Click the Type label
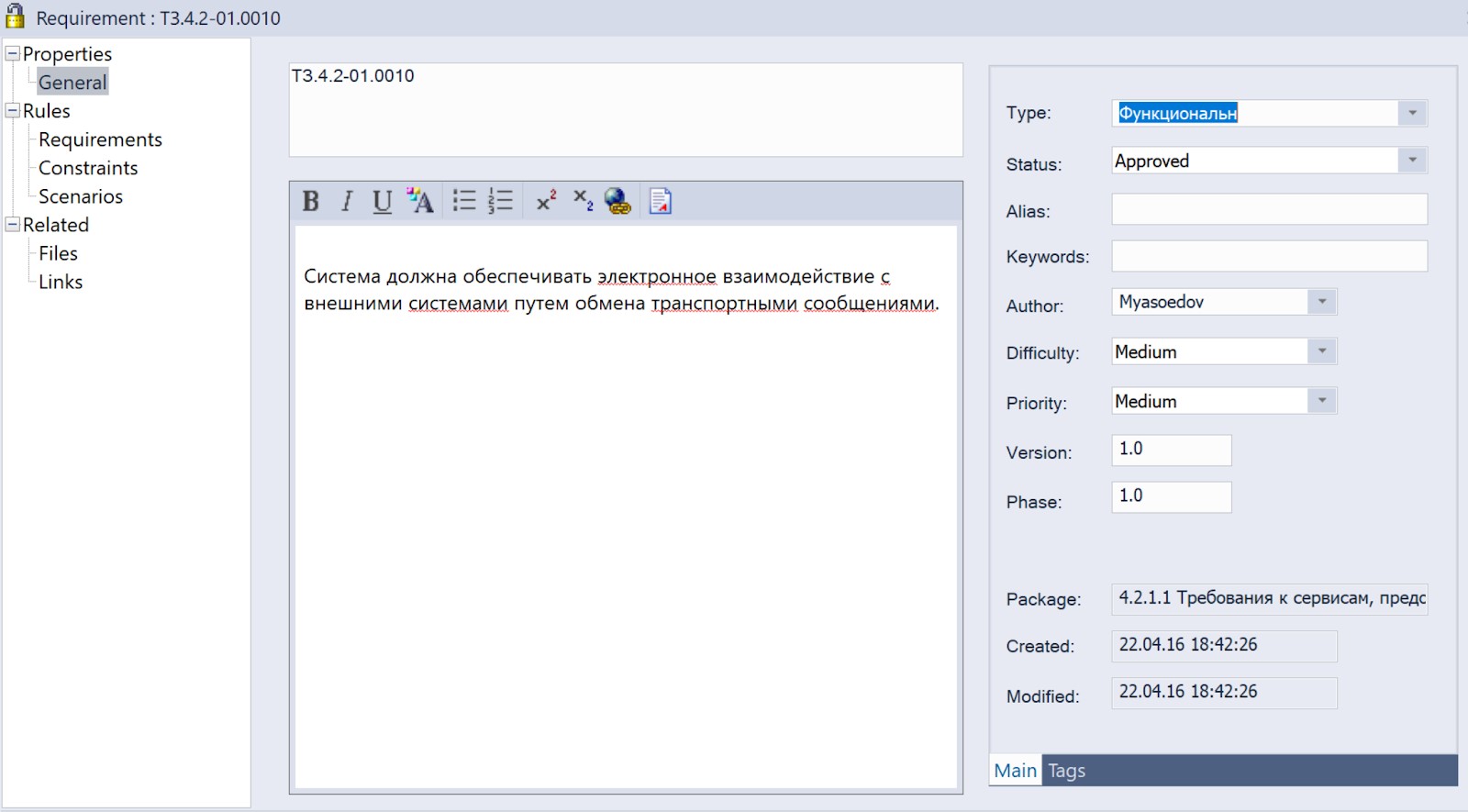This screenshot has height=812, width=1468. point(1029,113)
